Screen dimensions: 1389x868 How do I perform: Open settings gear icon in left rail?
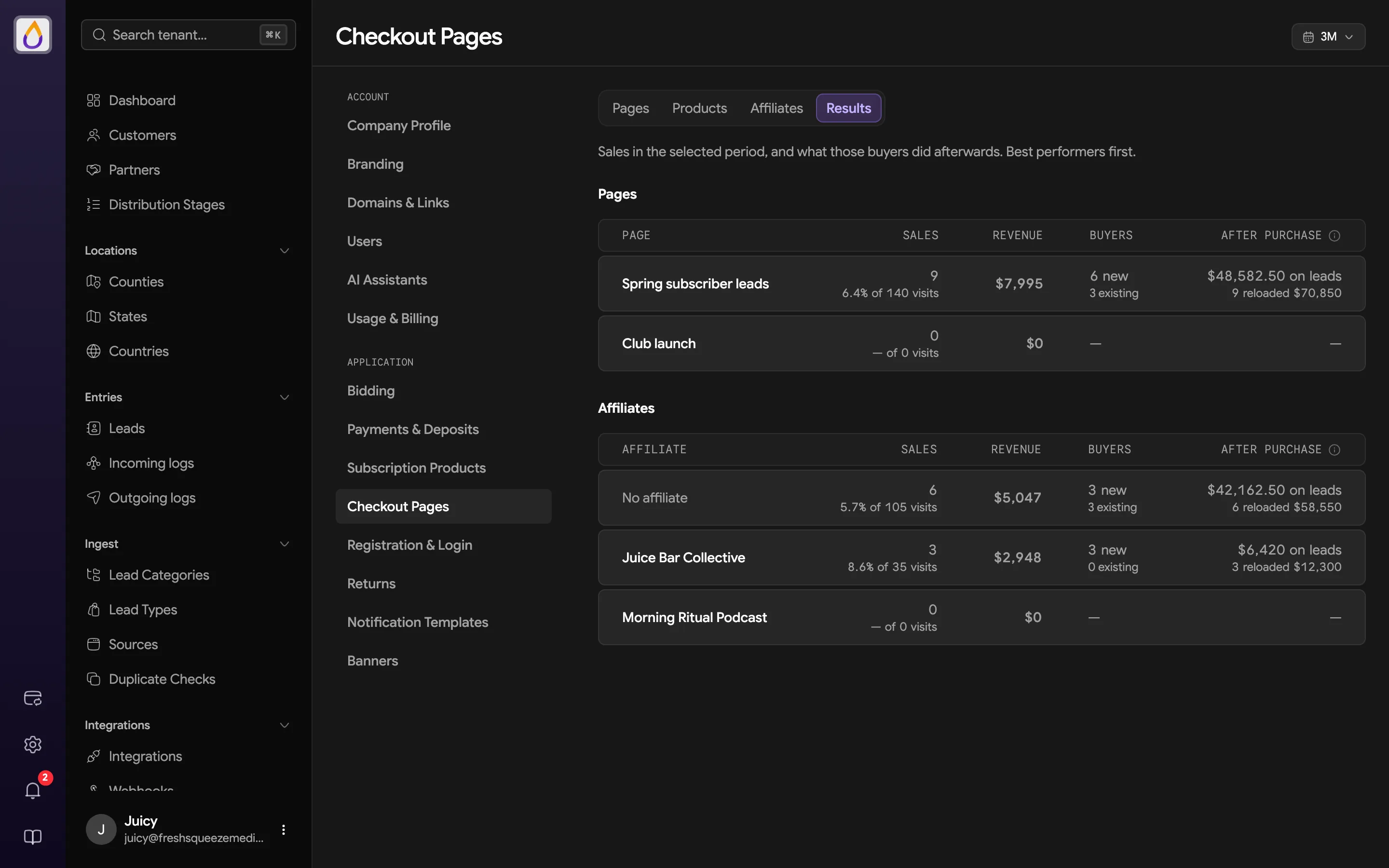coord(33,745)
